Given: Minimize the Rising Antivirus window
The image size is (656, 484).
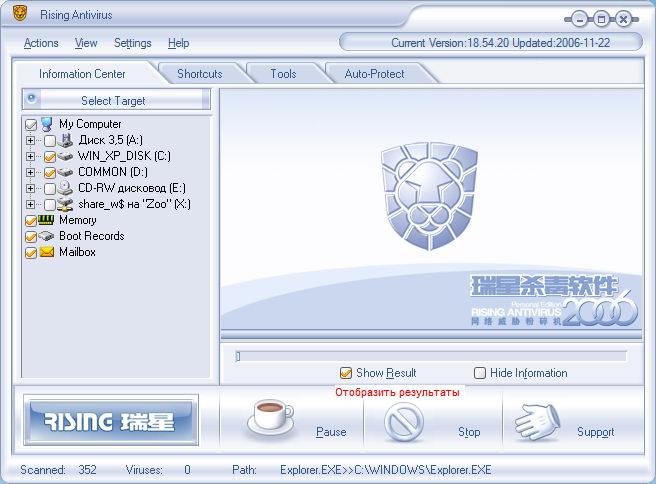Looking at the screenshot, I should pos(579,19).
